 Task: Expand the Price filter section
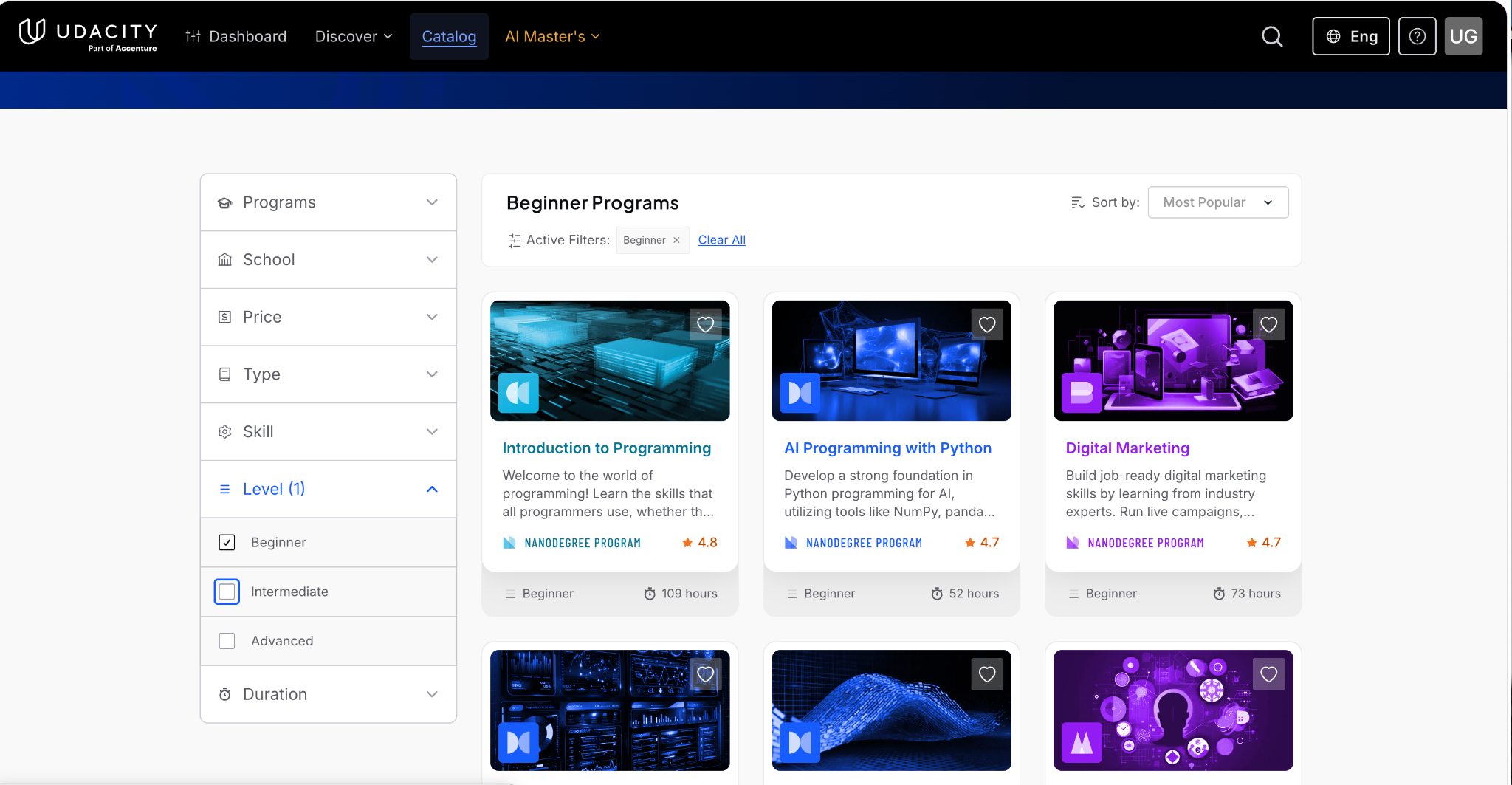(x=329, y=317)
